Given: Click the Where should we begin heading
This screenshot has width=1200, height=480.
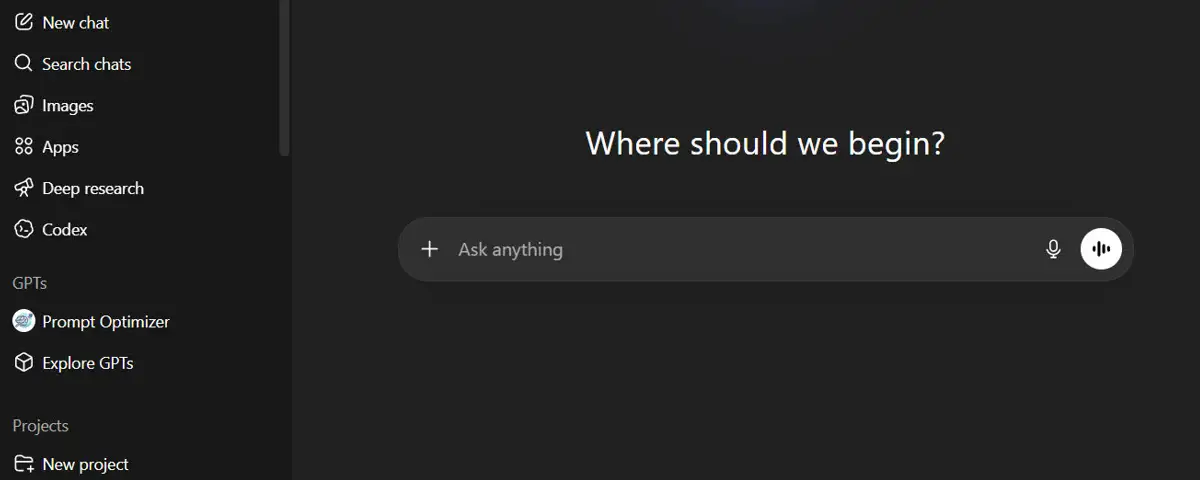Looking at the screenshot, I should 765,143.
